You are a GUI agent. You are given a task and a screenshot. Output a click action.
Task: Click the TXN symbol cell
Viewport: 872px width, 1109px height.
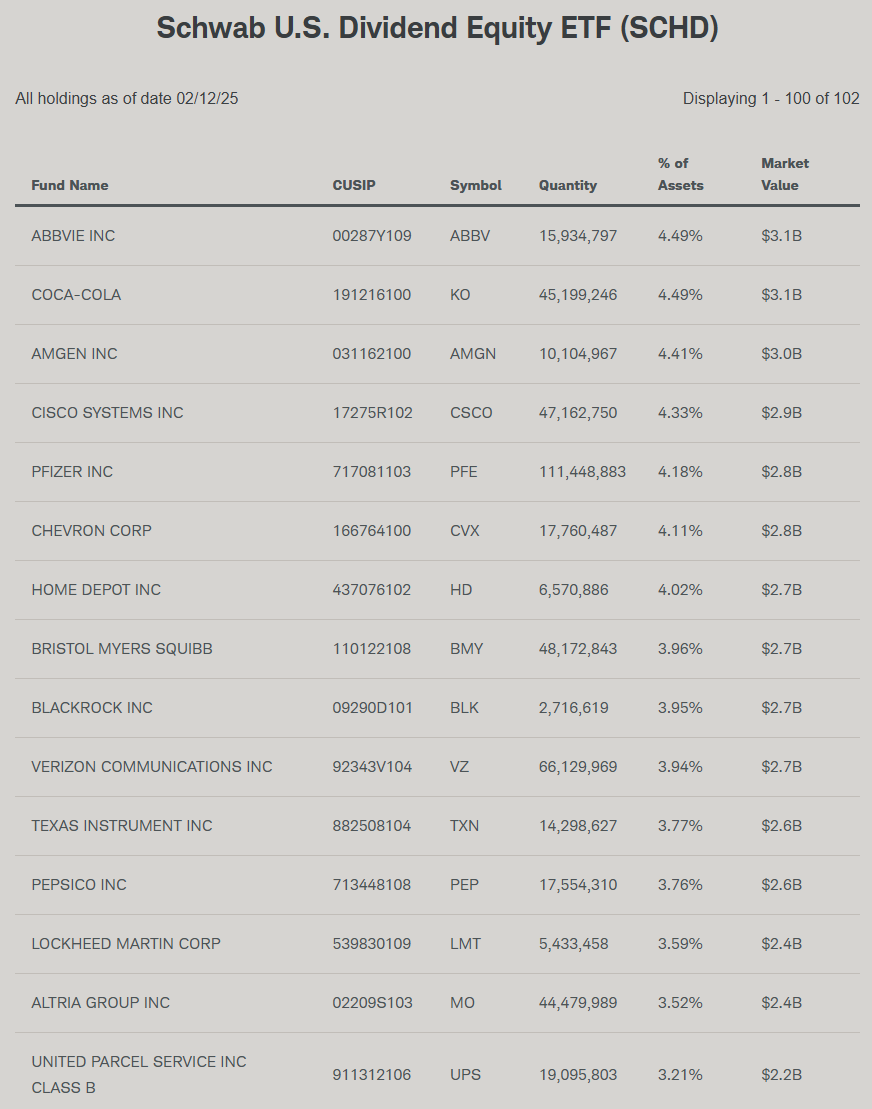click(464, 825)
